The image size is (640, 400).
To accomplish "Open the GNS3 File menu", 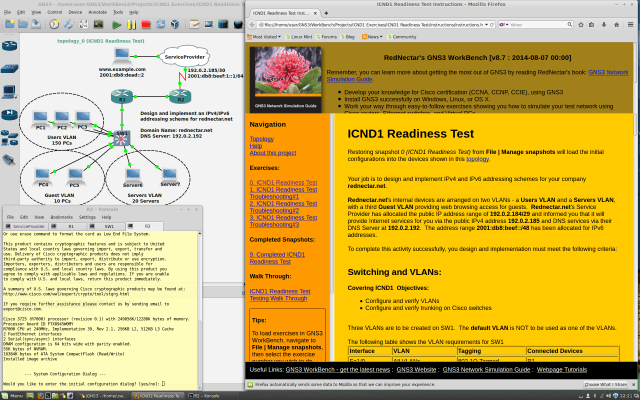I will click(7, 12).
